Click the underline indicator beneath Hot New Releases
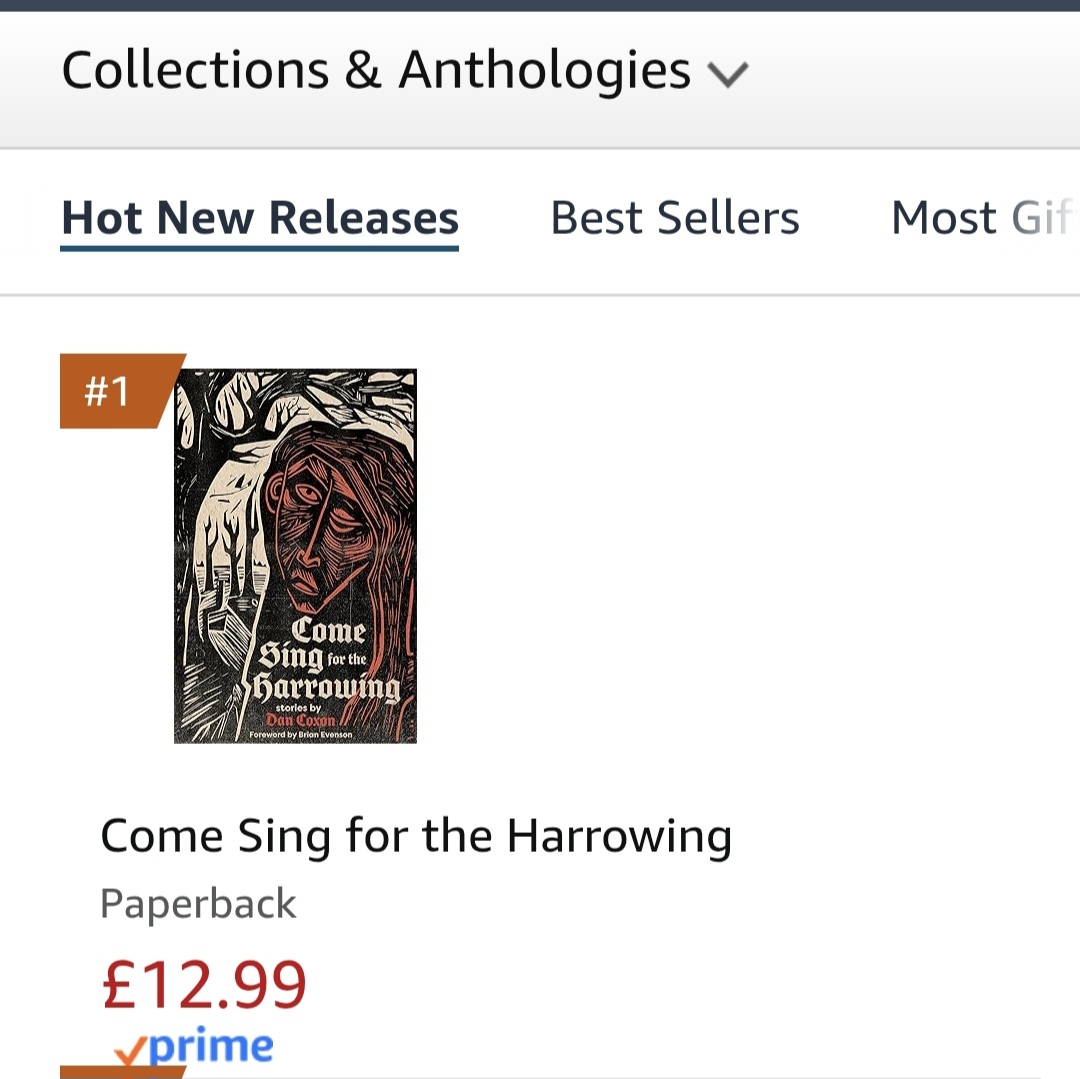1080x1079 pixels. click(260, 247)
